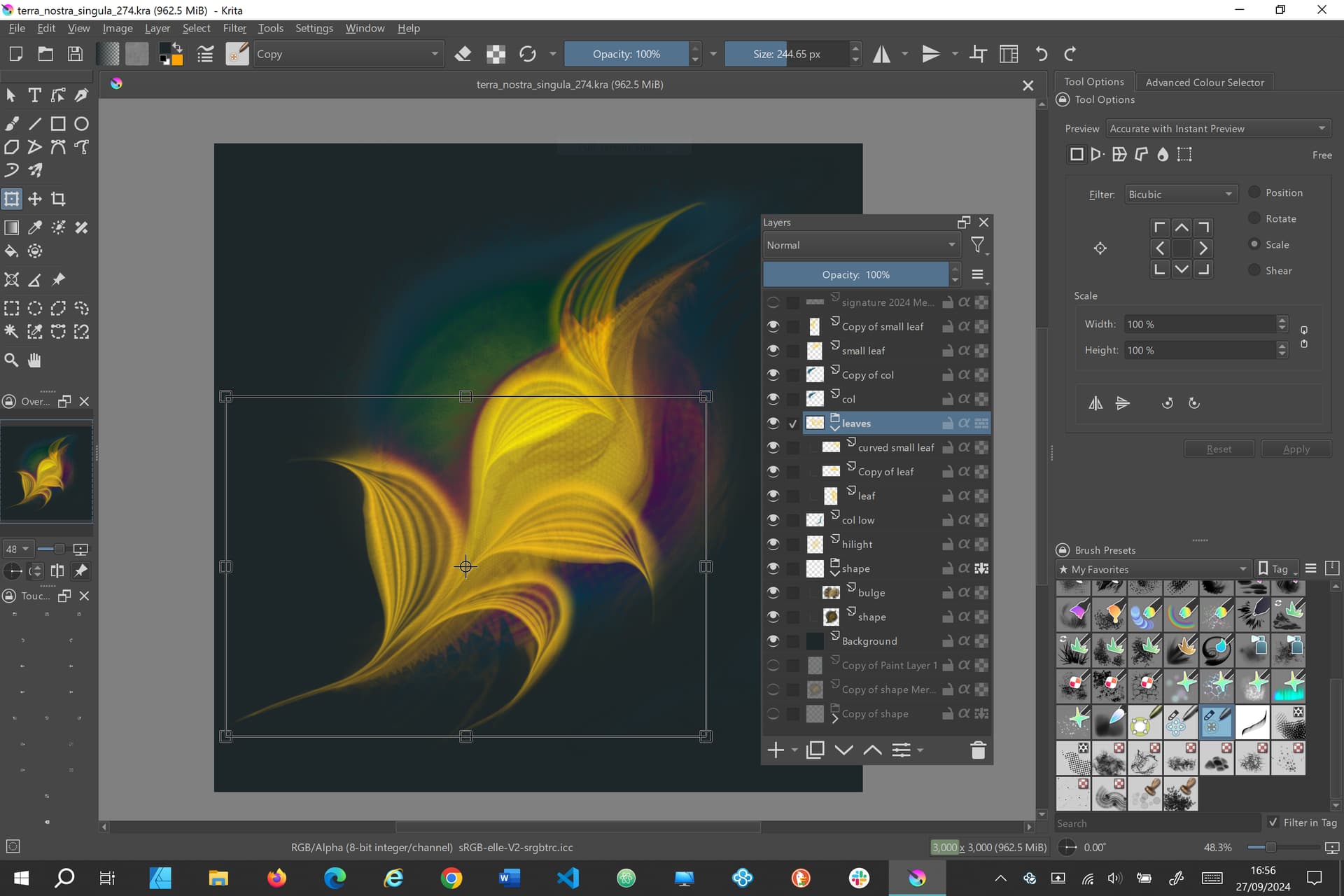Select the Text tool
Image resolution: width=1344 pixels, height=896 pixels.
pos(34,95)
